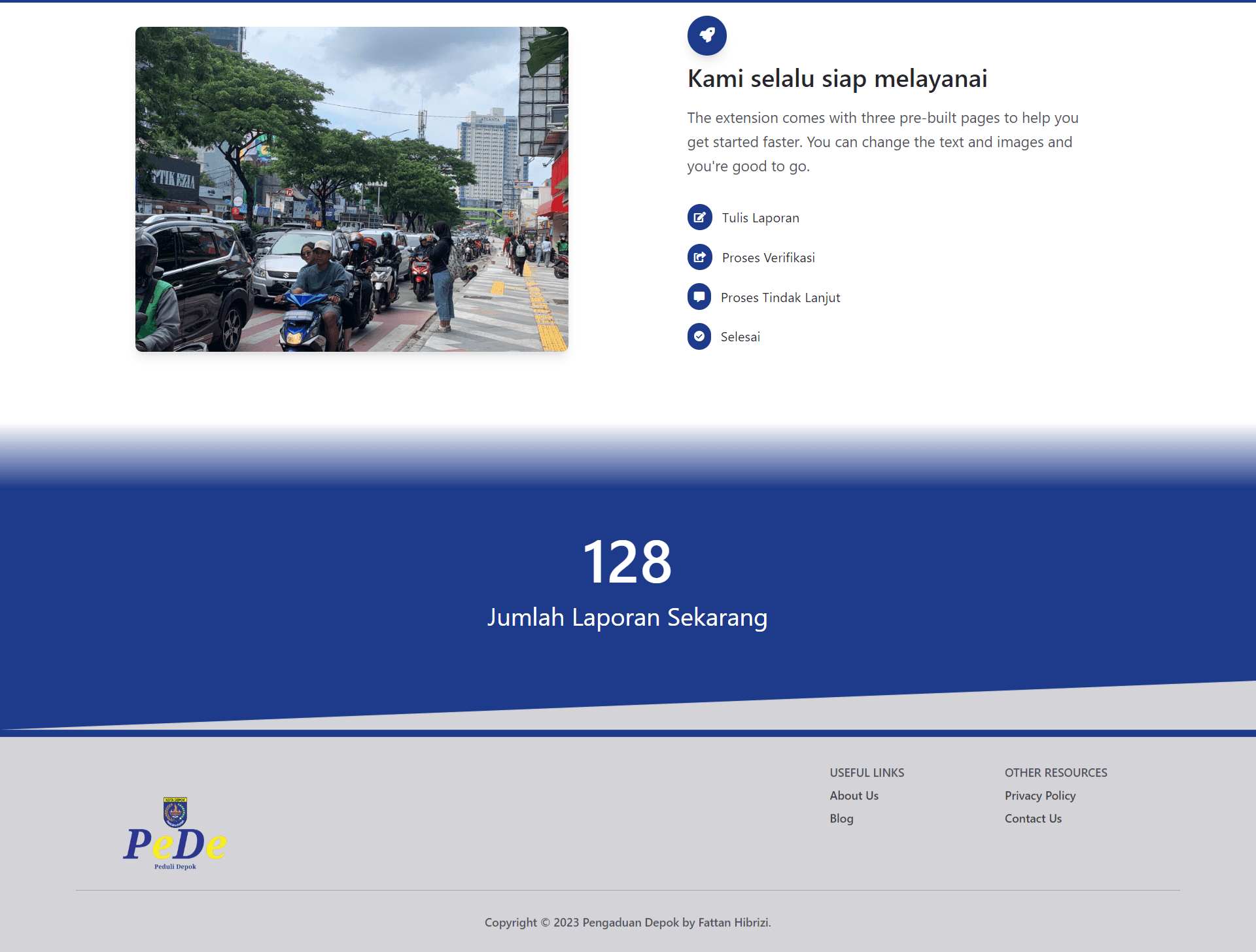Click the Tulis Laporan pencil icon
This screenshot has width=1256, height=952.
699,218
